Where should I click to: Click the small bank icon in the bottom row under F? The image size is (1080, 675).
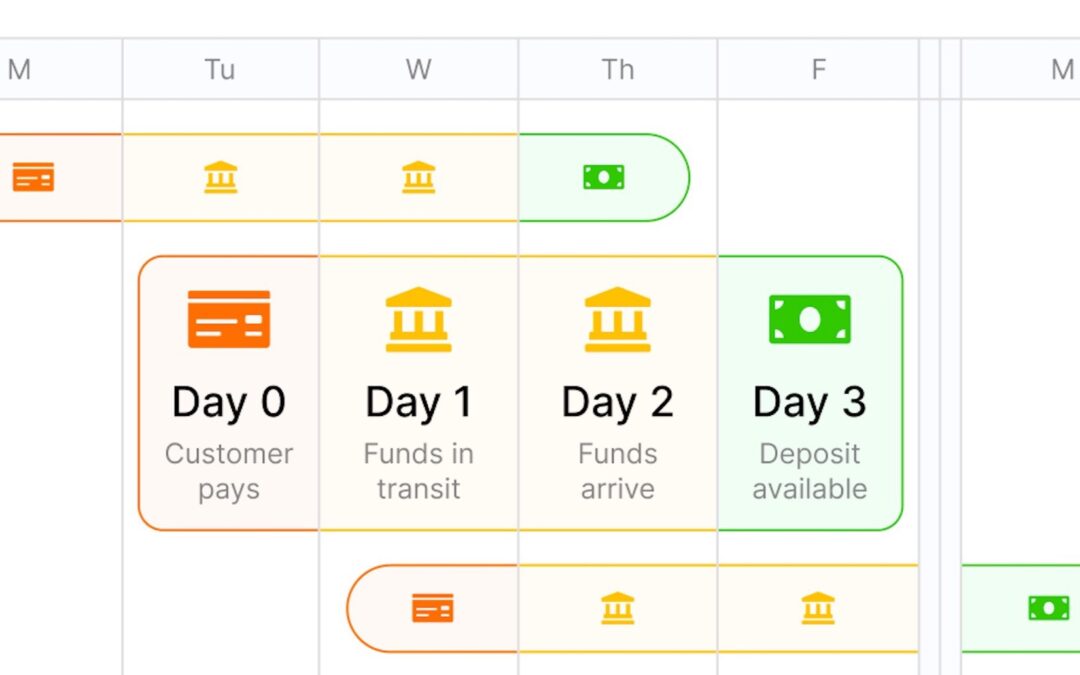click(818, 608)
